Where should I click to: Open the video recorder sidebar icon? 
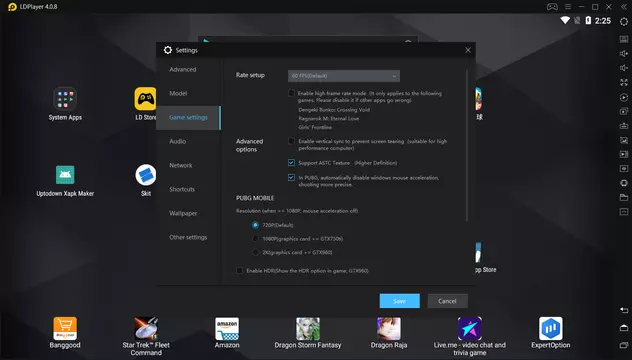point(624,154)
